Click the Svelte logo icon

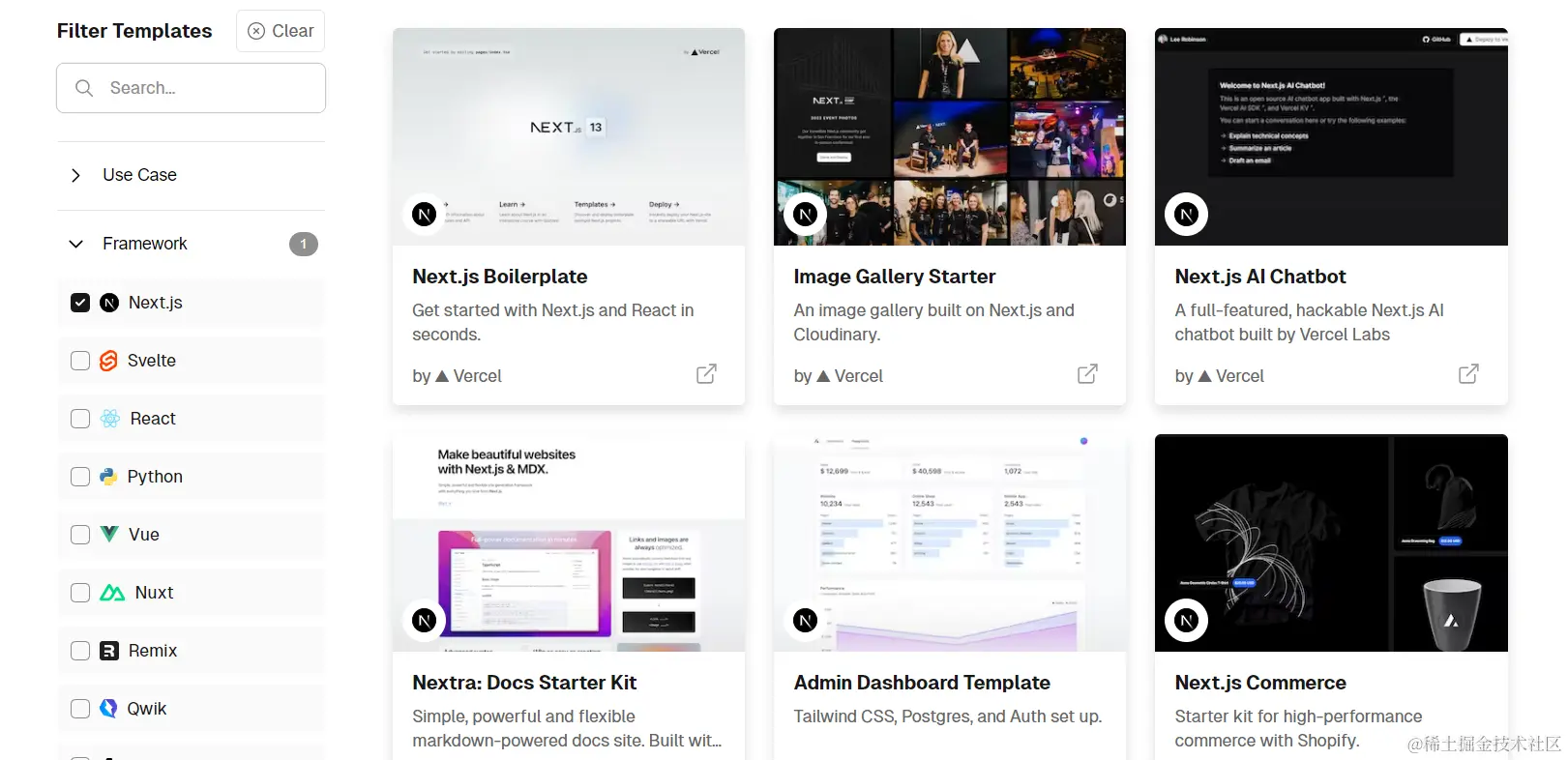109,361
